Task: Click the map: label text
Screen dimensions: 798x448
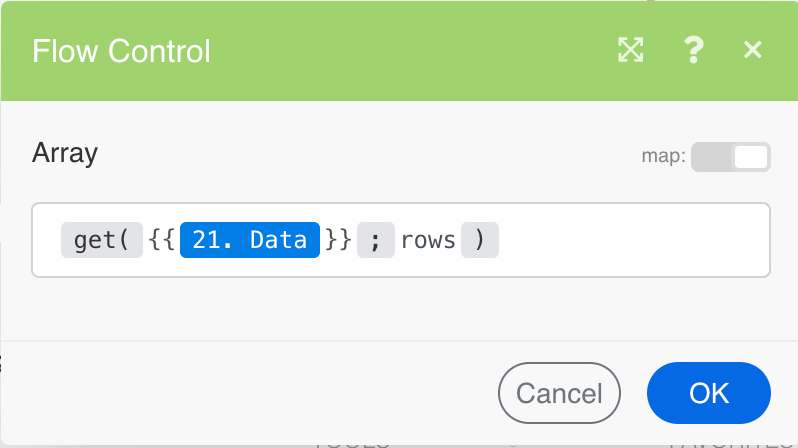Action: tap(663, 157)
